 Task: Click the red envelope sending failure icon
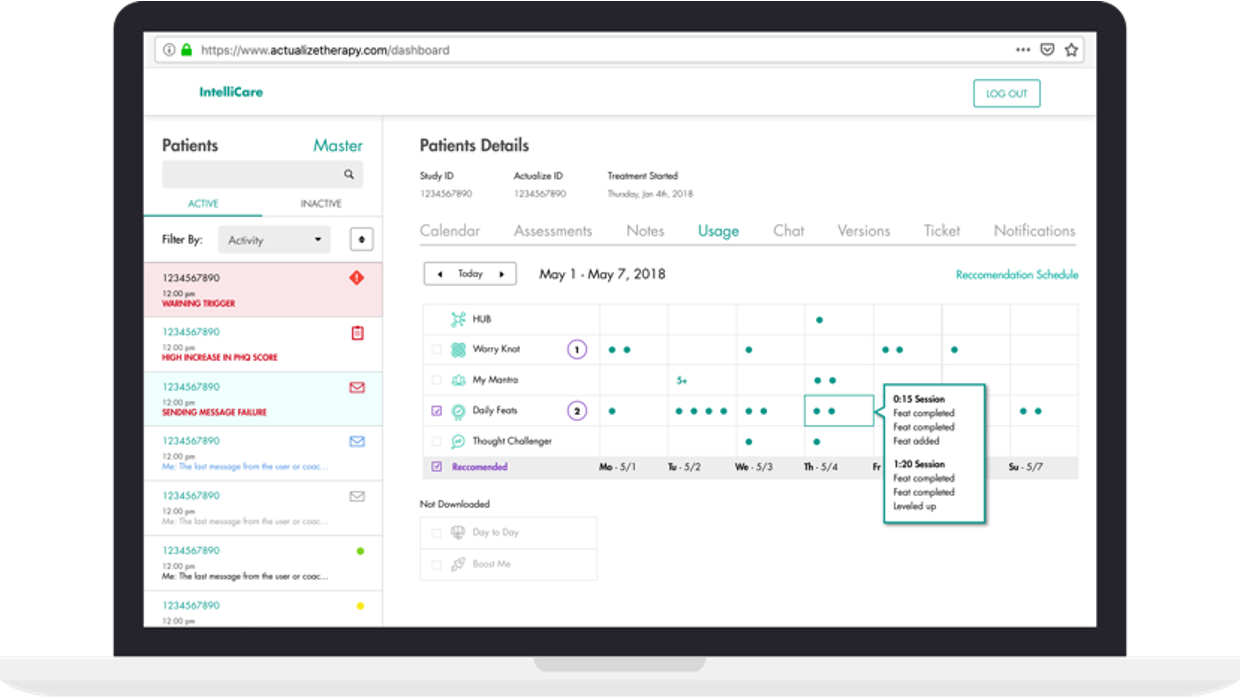pyautogui.click(x=357, y=387)
